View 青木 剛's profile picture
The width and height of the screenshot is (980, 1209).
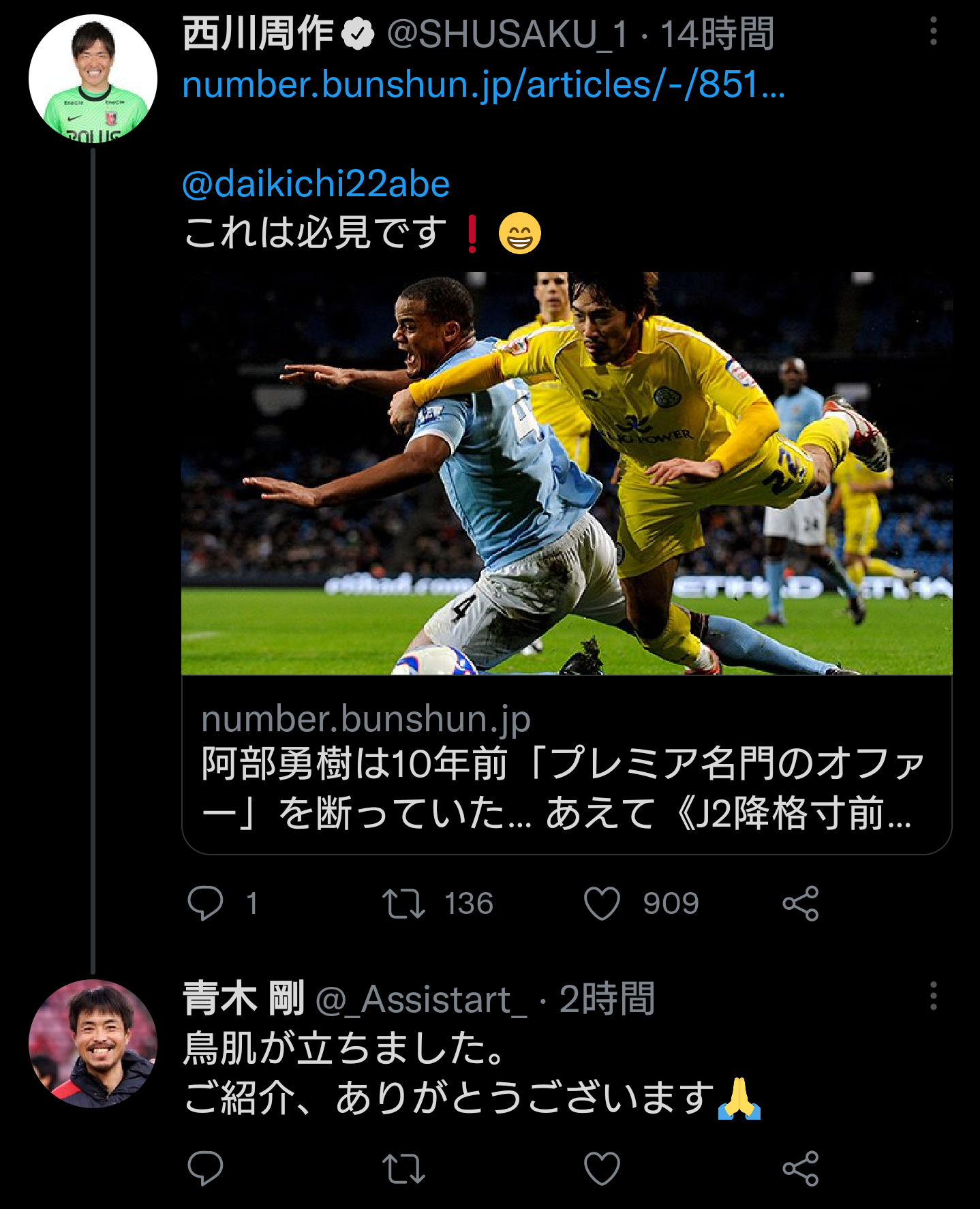(x=93, y=1043)
